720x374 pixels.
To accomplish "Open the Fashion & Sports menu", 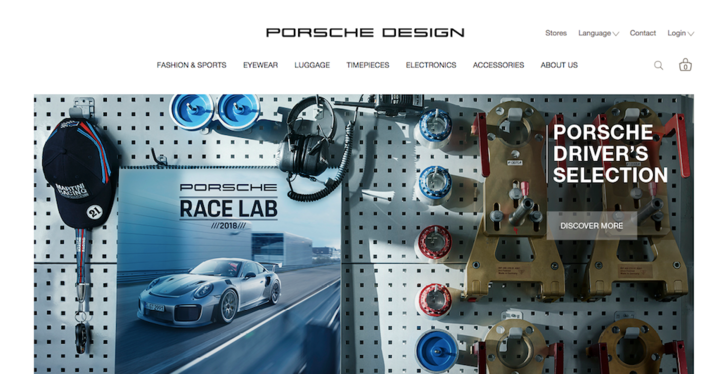I will tap(191, 65).
